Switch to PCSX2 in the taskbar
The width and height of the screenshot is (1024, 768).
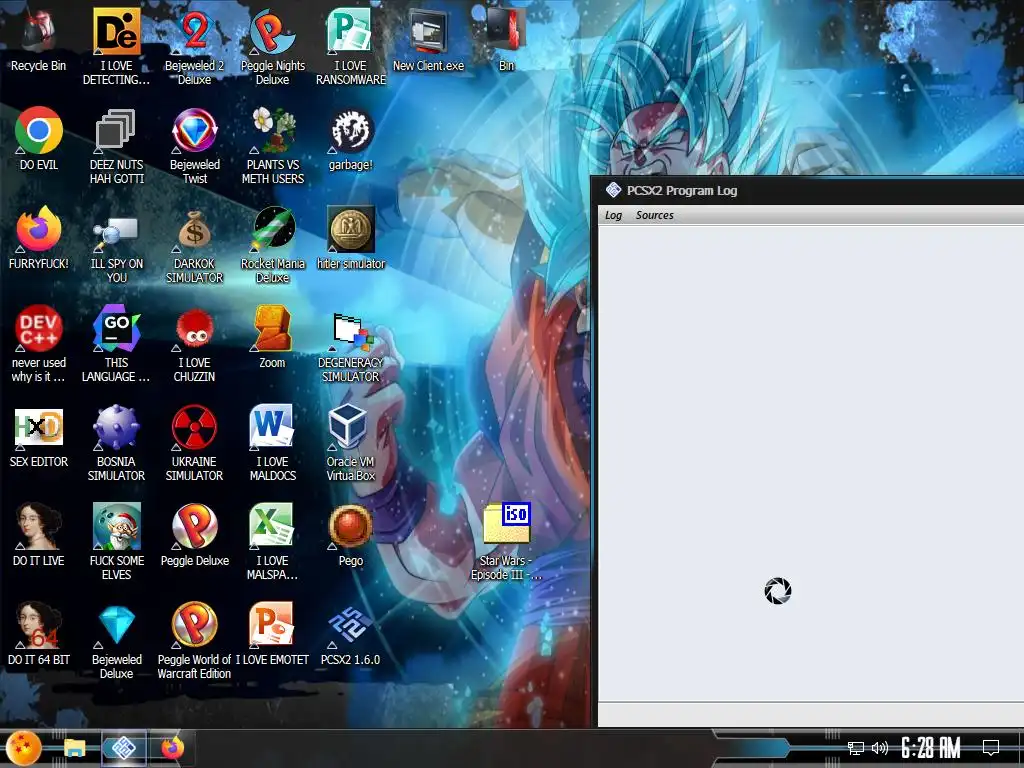tap(123, 748)
